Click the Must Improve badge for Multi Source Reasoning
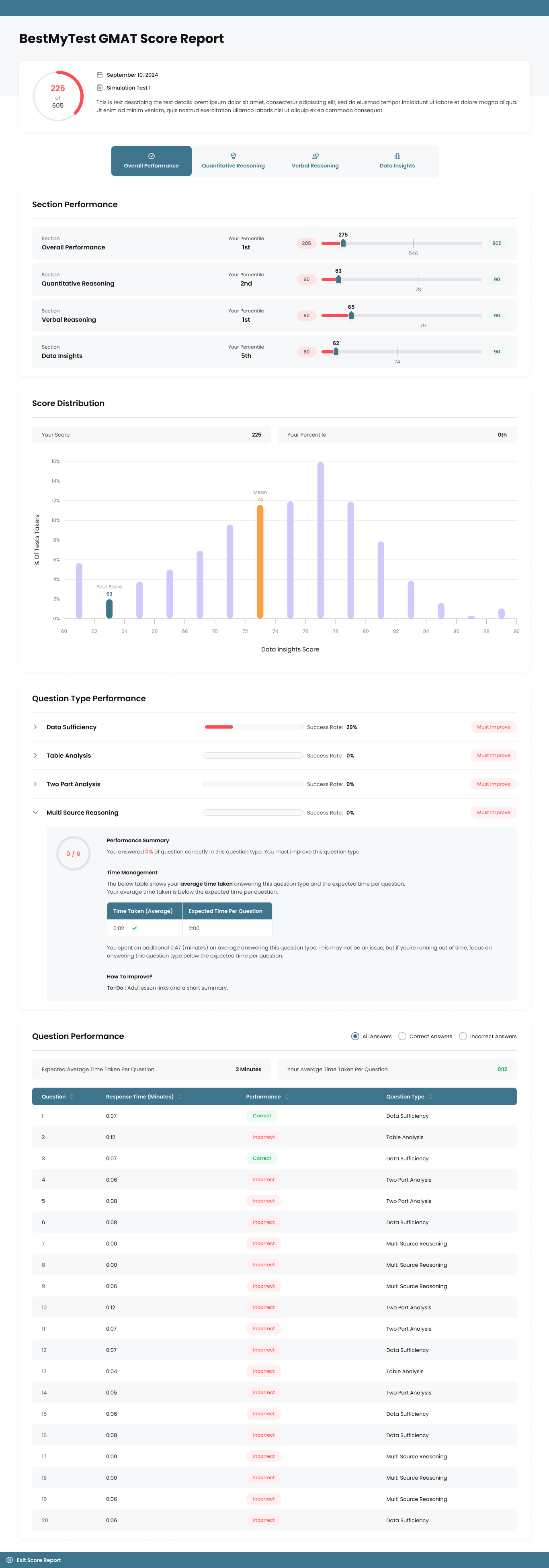Viewport: 549px width, 1568px height. (494, 813)
